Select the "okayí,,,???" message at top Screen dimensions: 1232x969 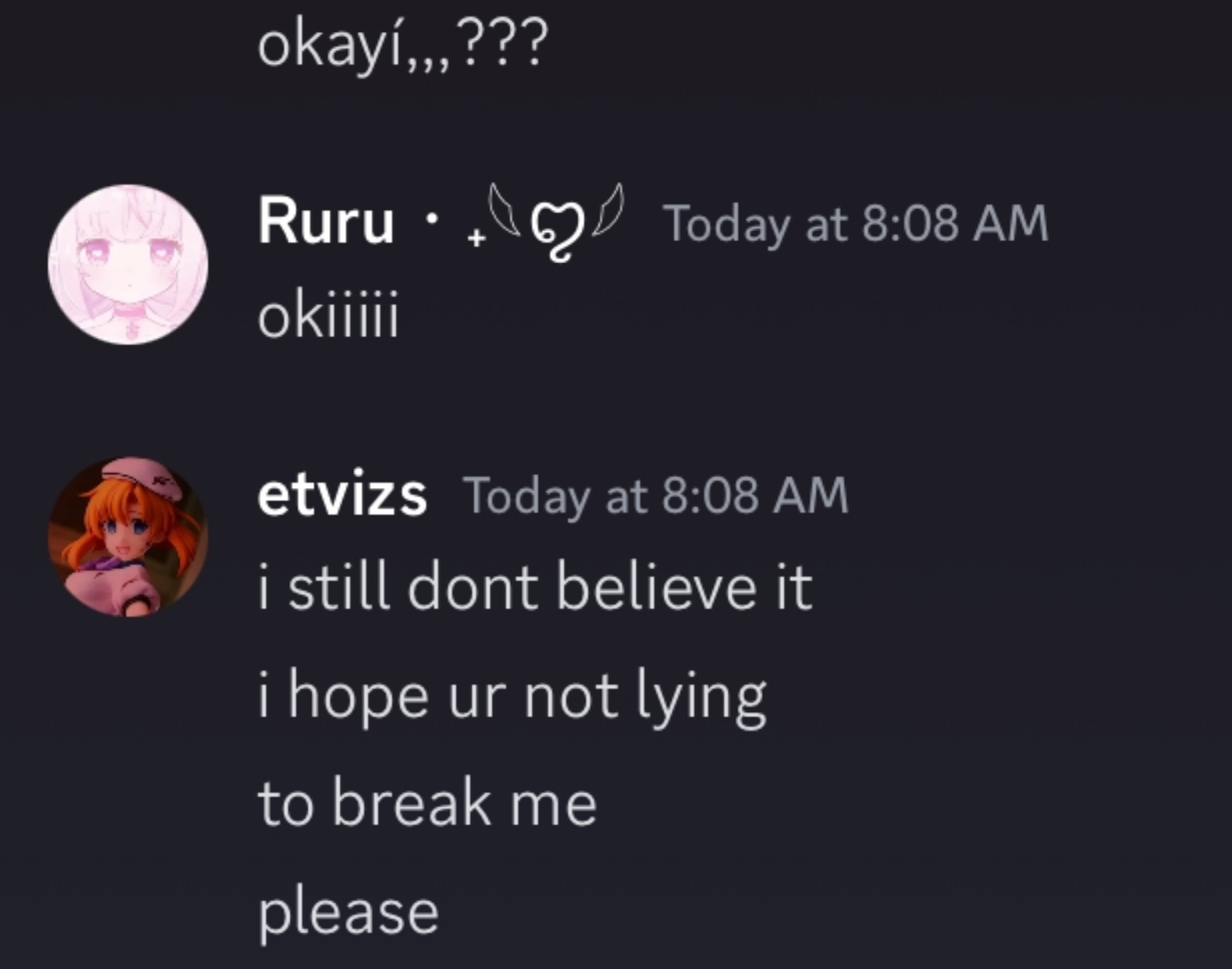(403, 45)
